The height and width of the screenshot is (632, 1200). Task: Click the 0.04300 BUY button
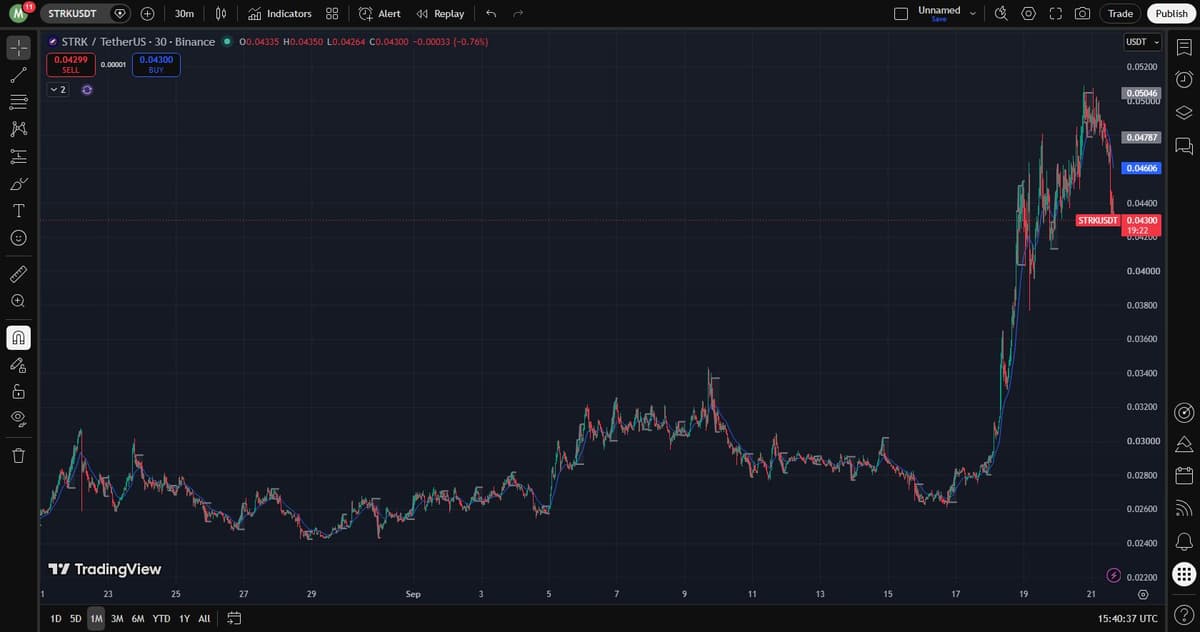point(156,64)
